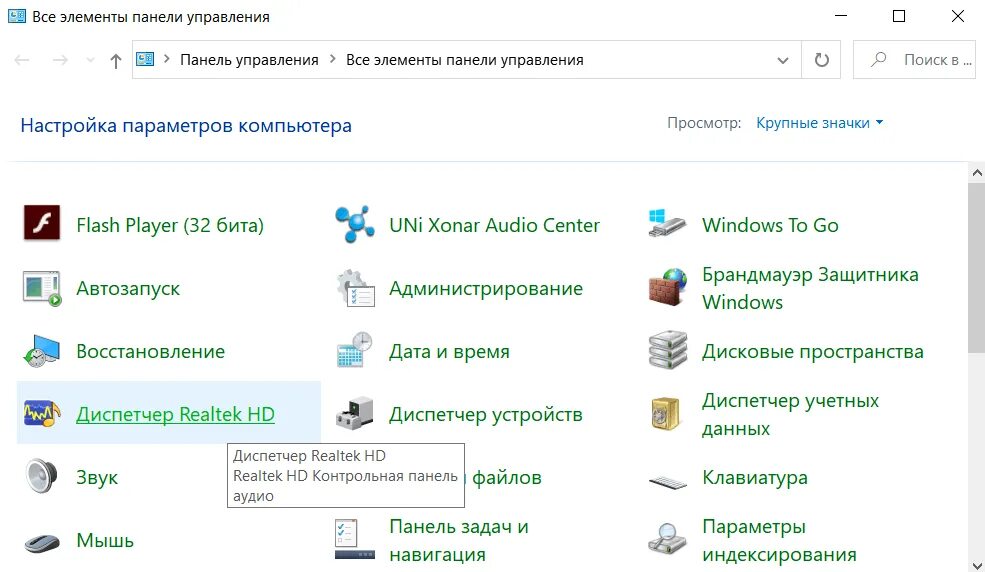Click the Брандмауэр Защитника Windows brick-wall icon

click(667, 287)
